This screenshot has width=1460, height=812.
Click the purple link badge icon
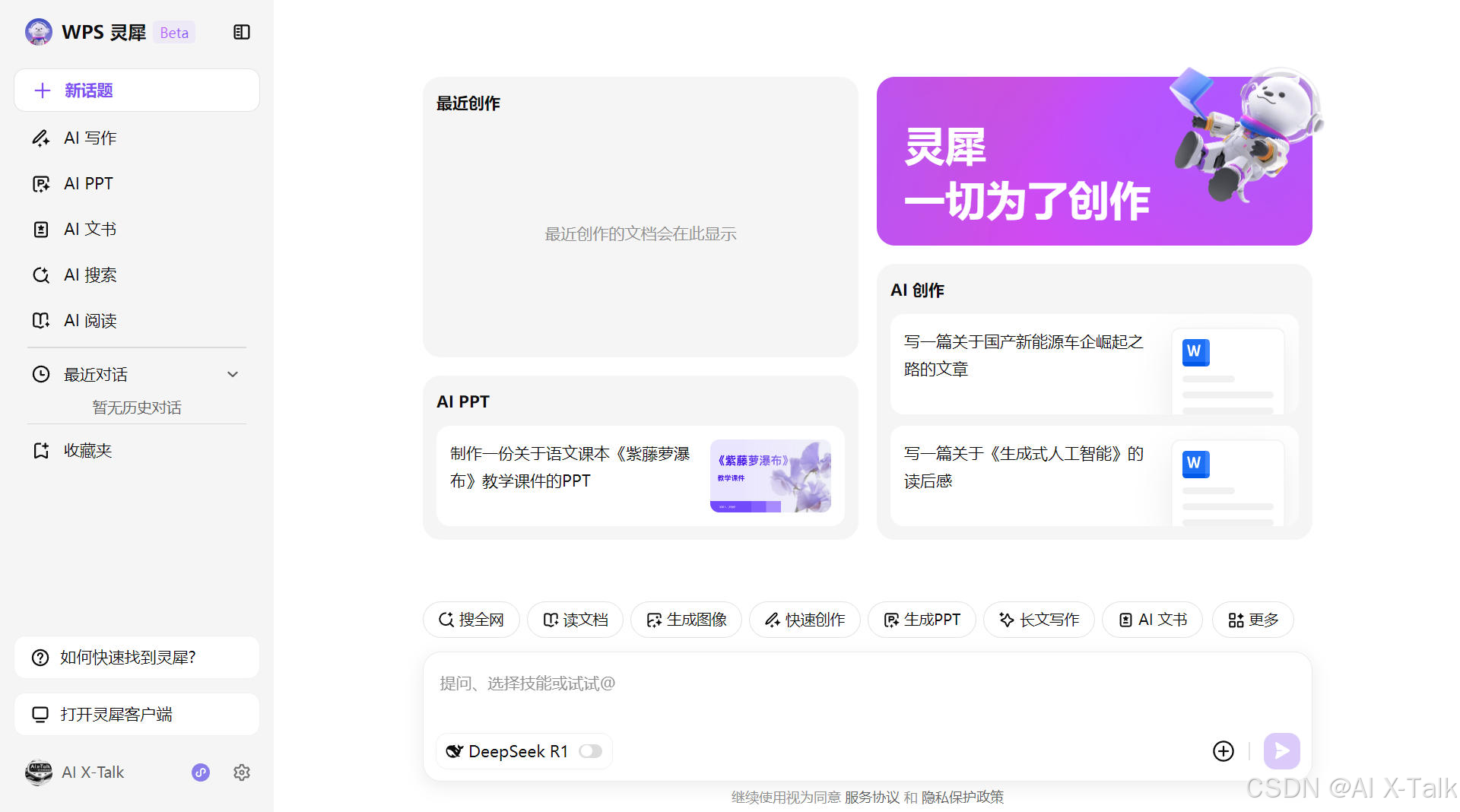click(x=201, y=772)
